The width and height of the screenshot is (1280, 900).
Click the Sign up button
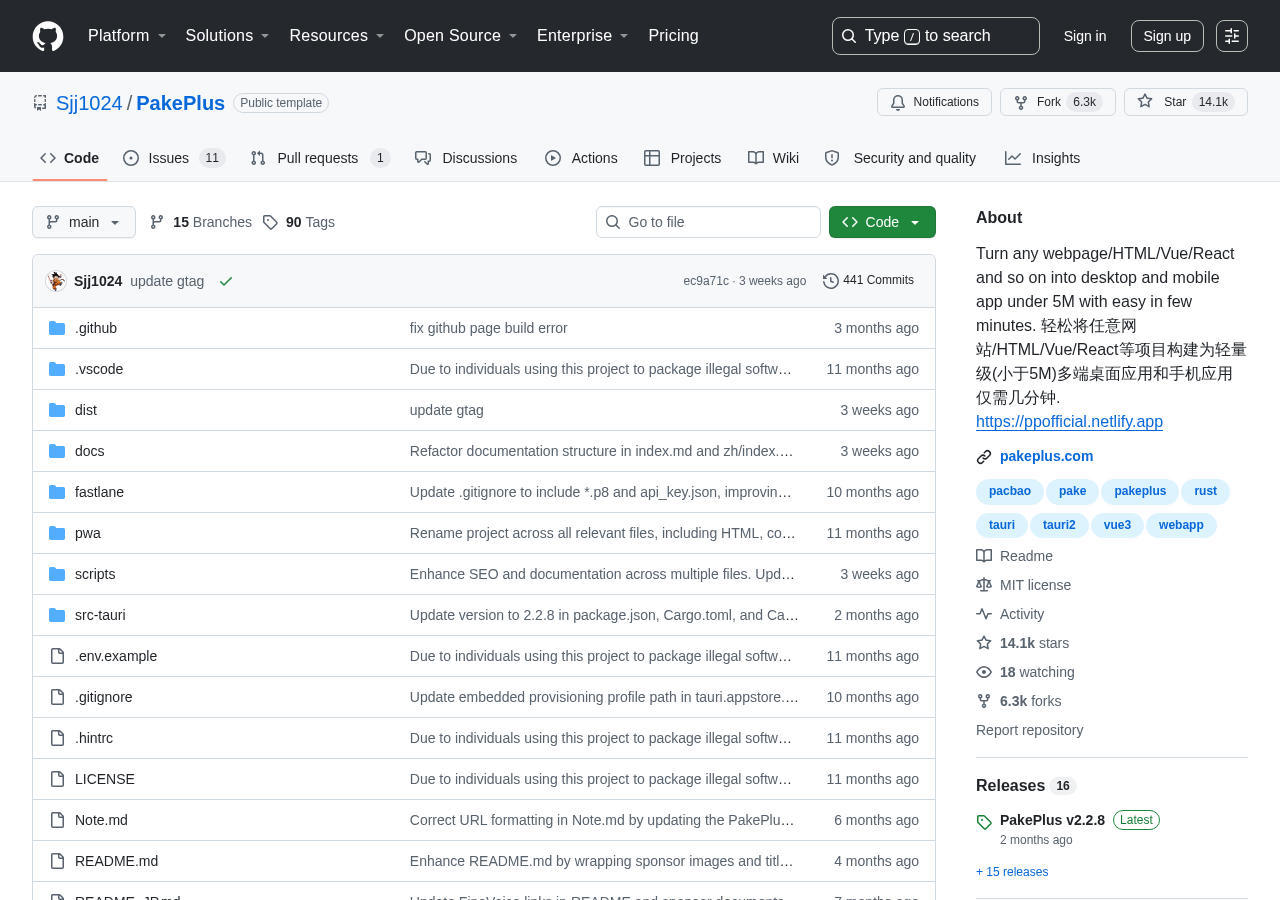coord(1167,36)
